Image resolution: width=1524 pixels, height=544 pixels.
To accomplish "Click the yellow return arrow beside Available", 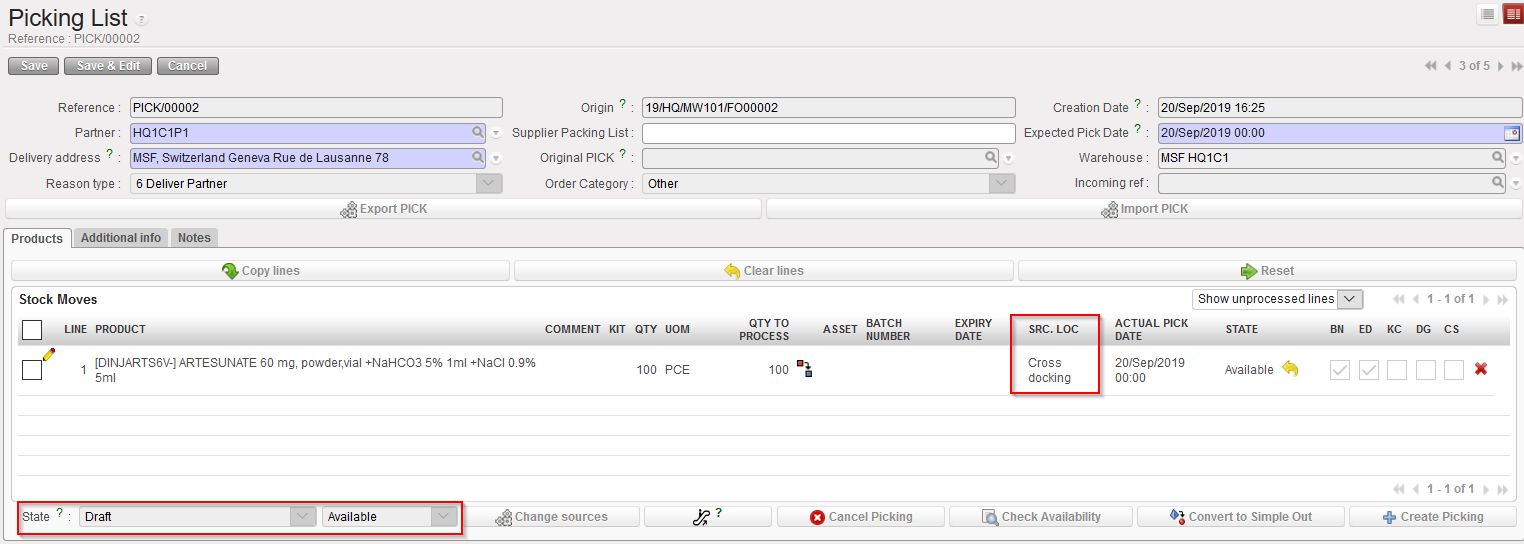I will [1290, 369].
